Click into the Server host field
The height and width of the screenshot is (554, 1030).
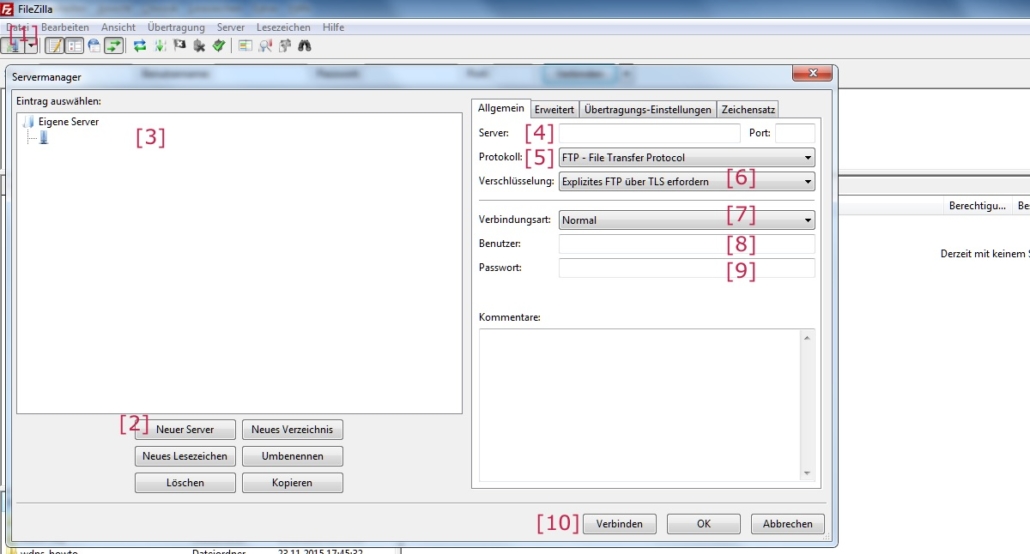click(x=649, y=133)
